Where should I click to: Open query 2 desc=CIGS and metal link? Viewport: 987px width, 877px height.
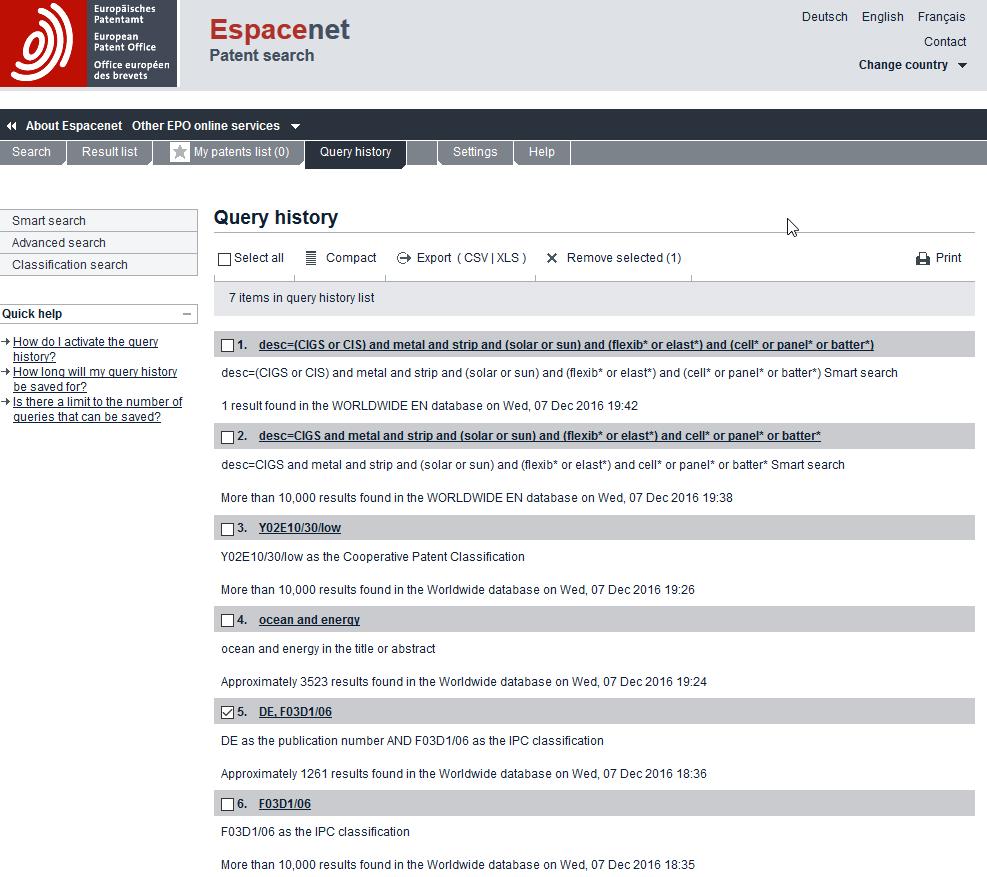click(x=539, y=436)
